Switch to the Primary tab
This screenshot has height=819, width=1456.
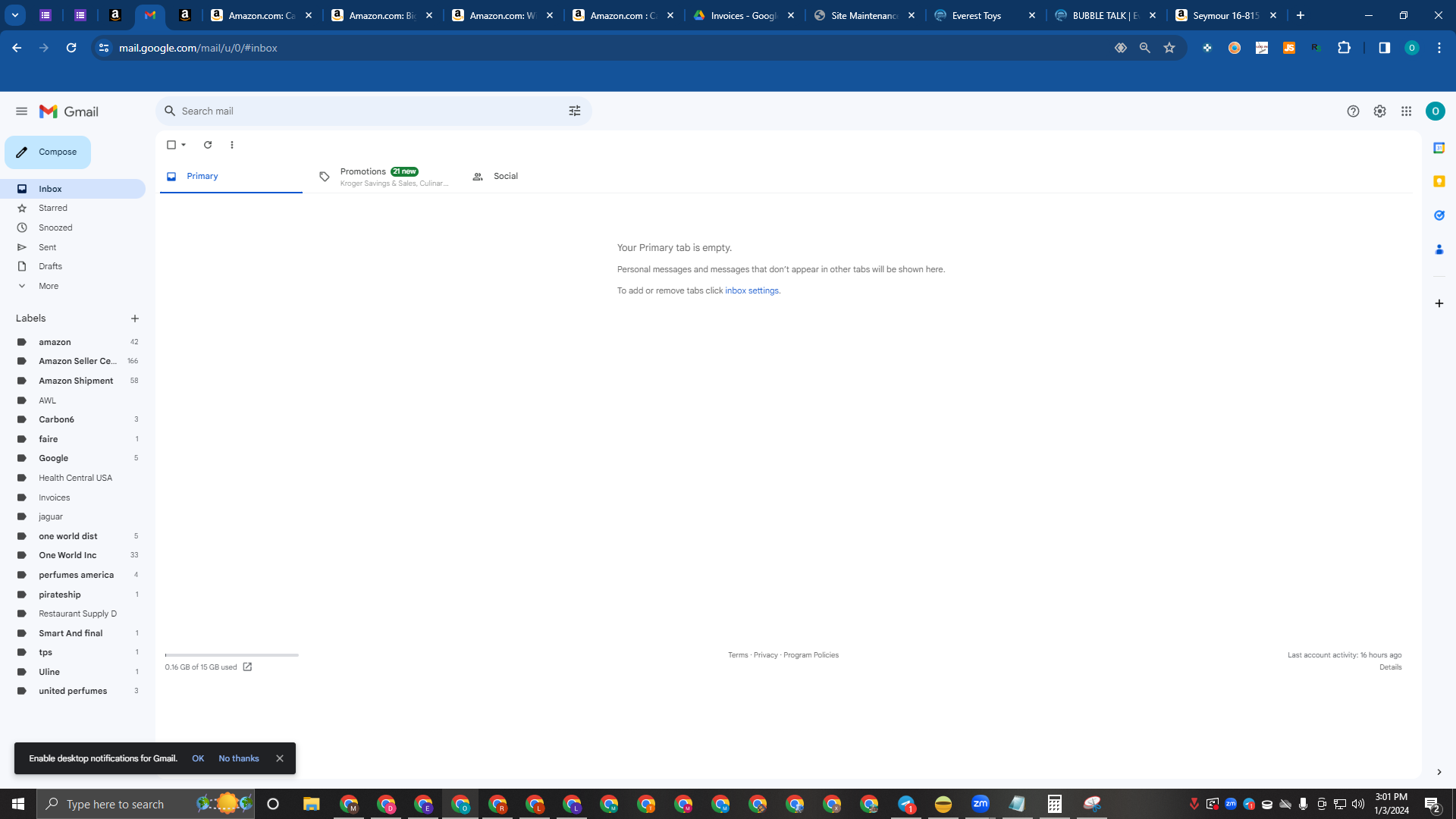click(231, 176)
